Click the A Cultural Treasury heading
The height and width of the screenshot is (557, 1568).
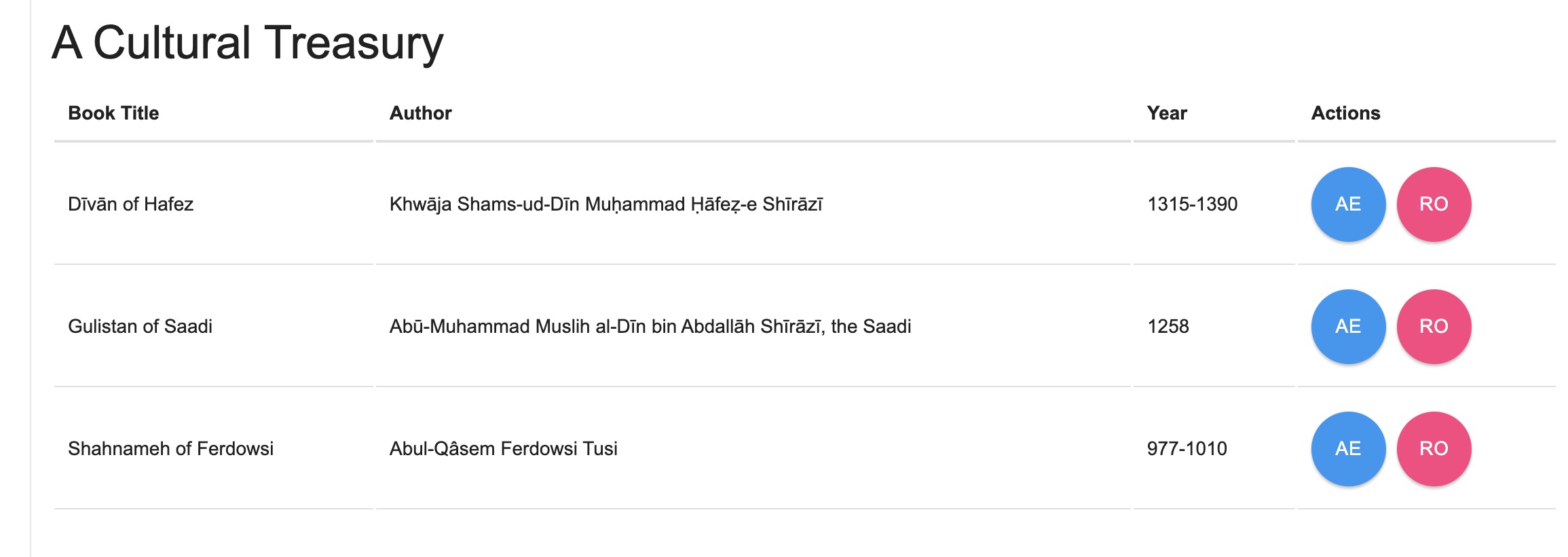[248, 43]
